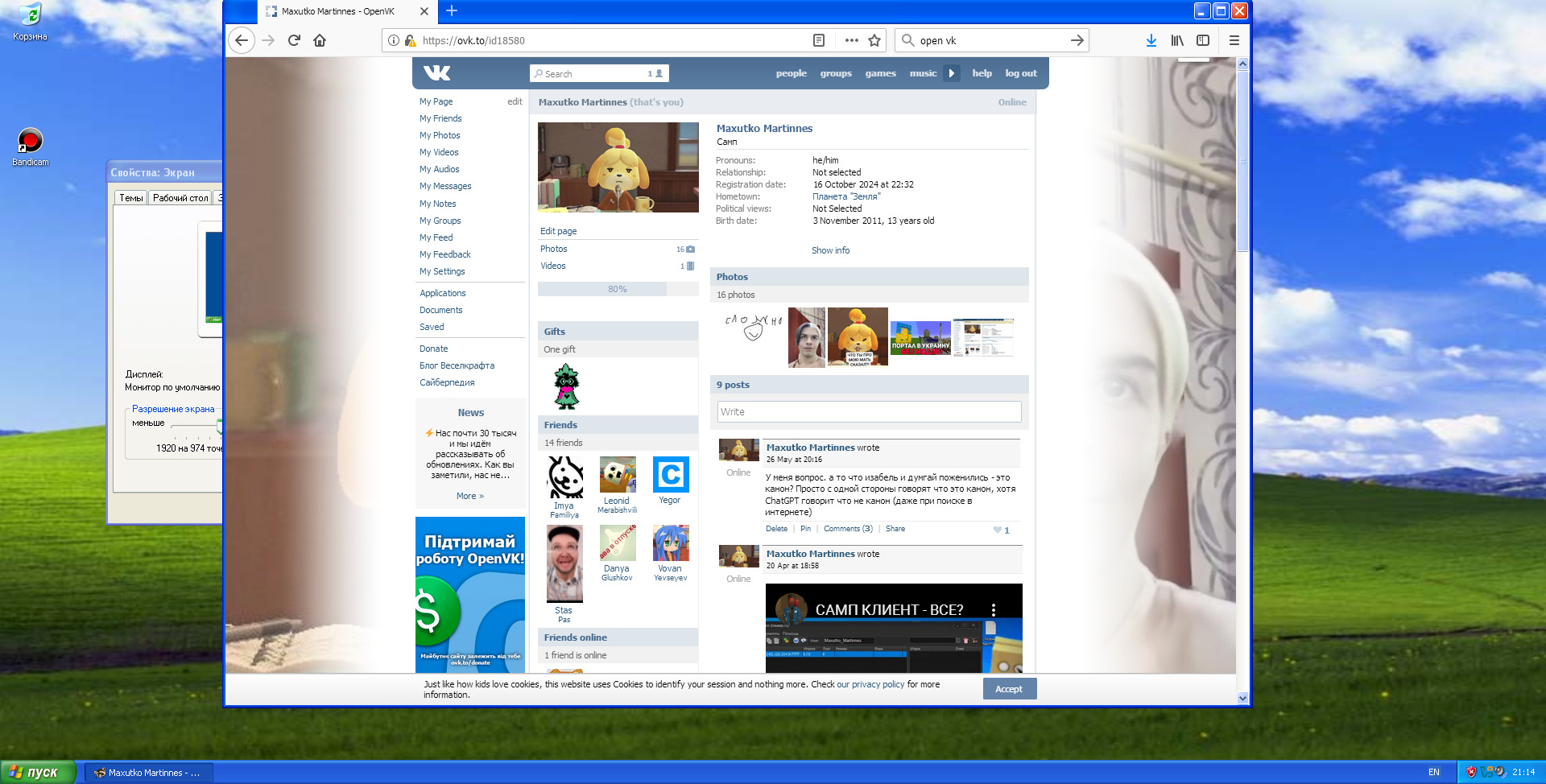Open page actions three-dot menu
Viewport: 1546px width, 784px height.
pyautogui.click(x=852, y=40)
